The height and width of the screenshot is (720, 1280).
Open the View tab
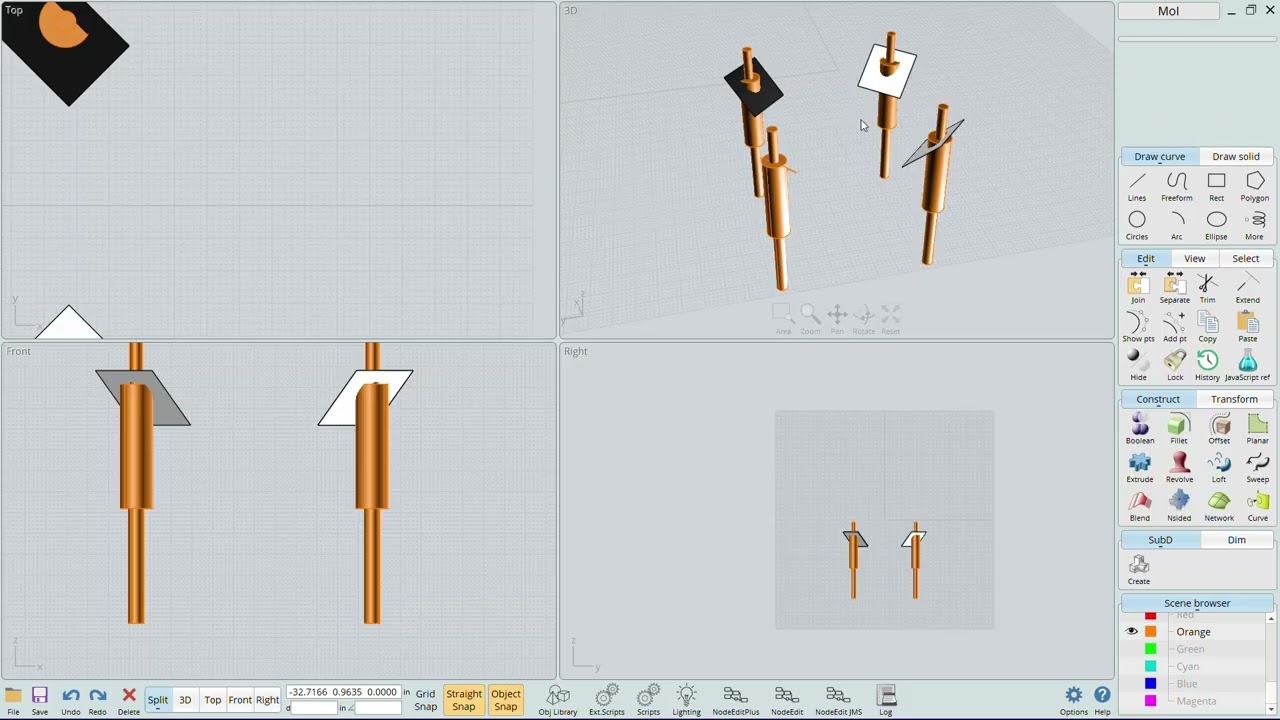1195,258
